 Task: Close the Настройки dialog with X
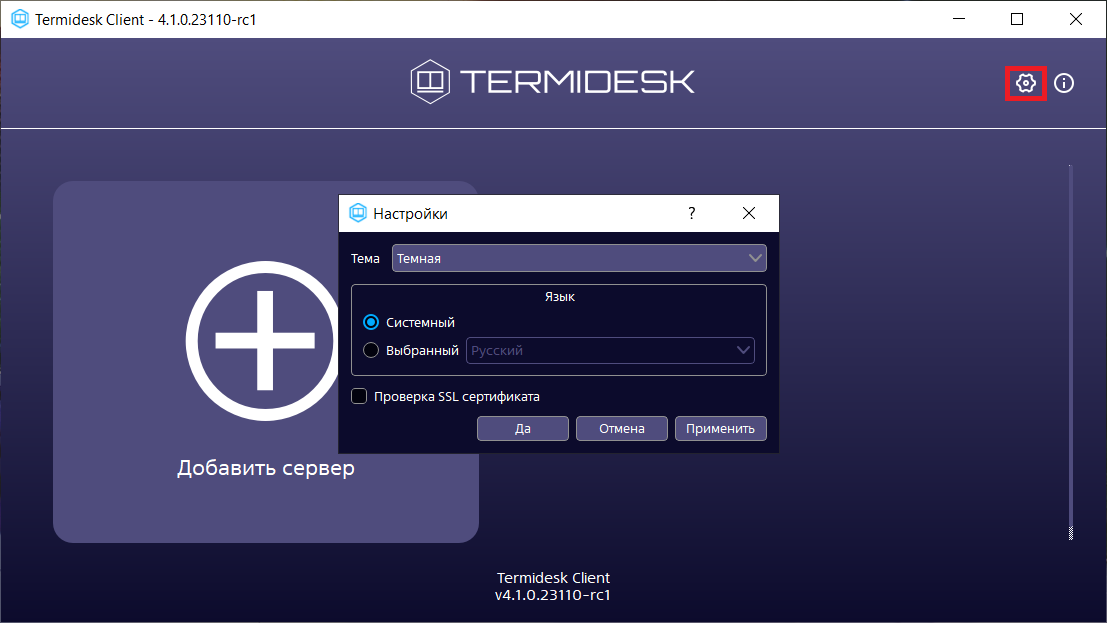coord(749,213)
